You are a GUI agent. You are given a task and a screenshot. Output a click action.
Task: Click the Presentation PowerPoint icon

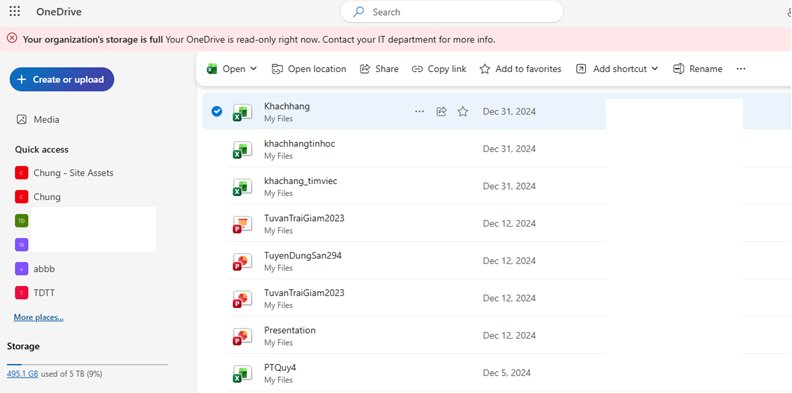point(242,336)
